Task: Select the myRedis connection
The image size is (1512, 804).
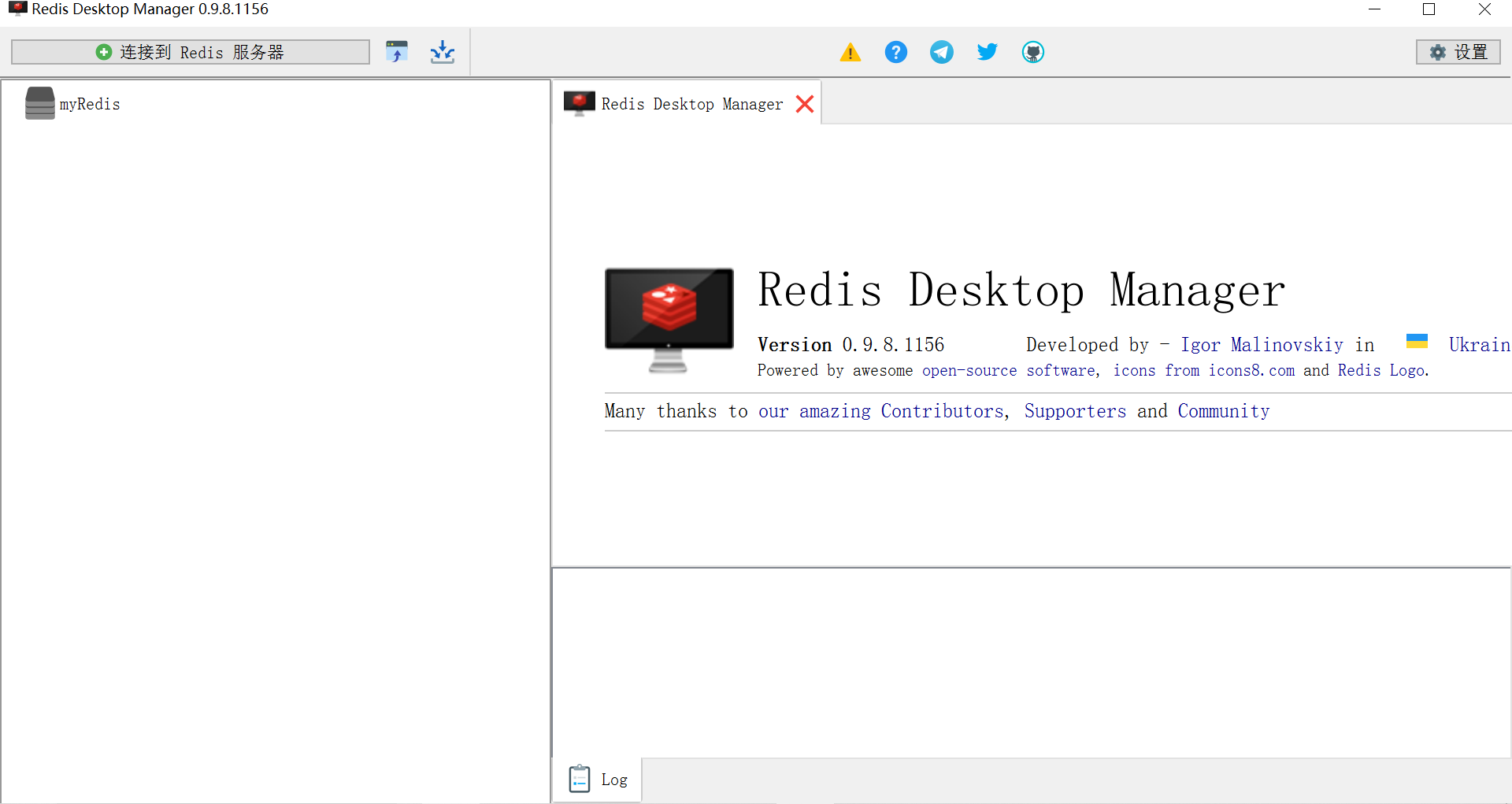Action: coord(90,104)
